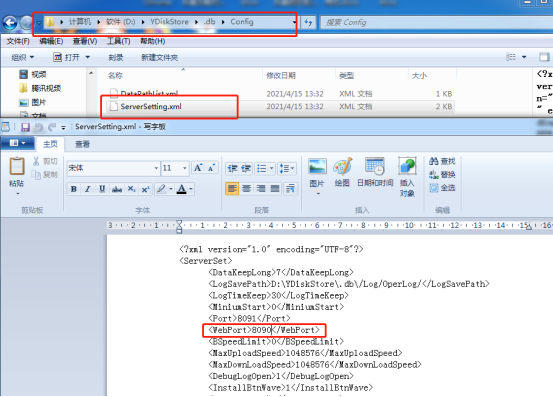The height and width of the screenshot is (397, 553).
Task: Open the font color picker arrow
Action: click(x=191, y=189)
